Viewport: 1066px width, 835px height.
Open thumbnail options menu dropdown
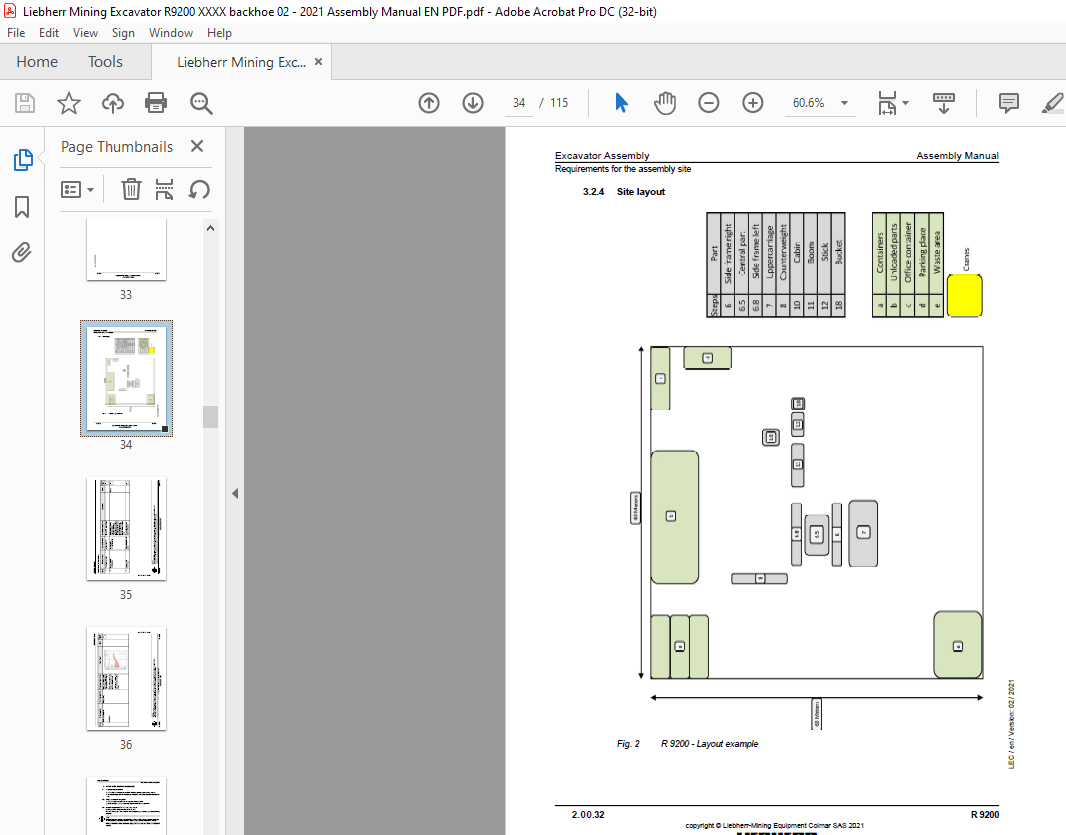(78, 189)
